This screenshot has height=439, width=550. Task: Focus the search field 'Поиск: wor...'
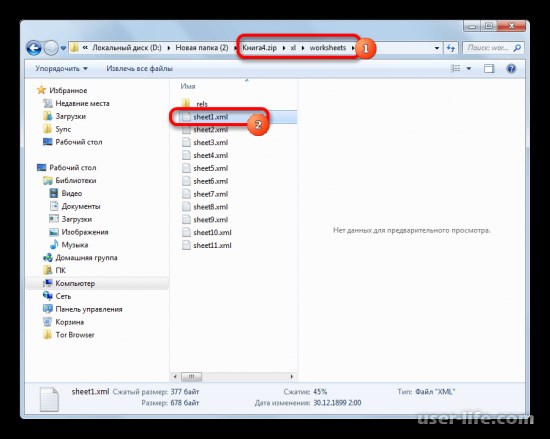pyautogui.click(x=488, y=48)
